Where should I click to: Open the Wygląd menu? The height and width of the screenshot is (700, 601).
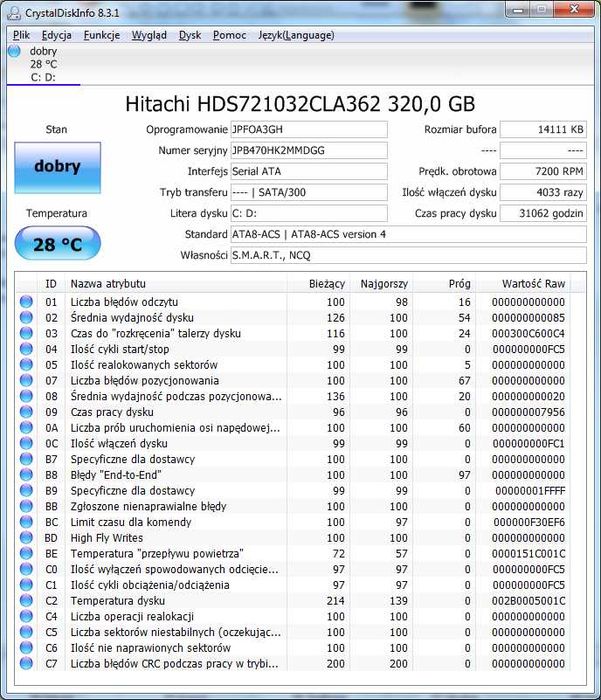click(x=149, y=35)
